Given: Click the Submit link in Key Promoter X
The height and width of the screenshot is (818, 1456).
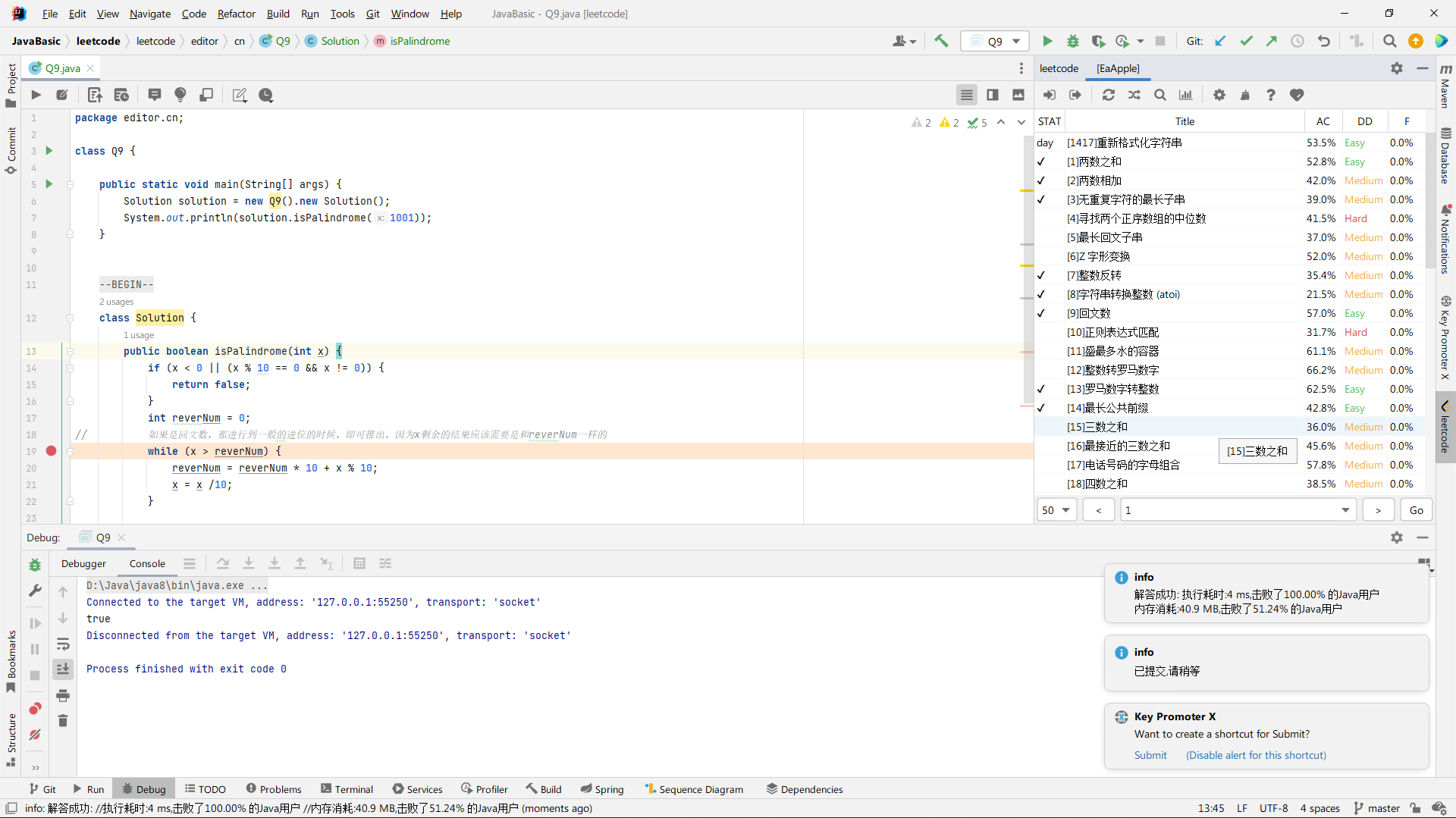Looking at the screenshot, I should (x=1150, y=755).
